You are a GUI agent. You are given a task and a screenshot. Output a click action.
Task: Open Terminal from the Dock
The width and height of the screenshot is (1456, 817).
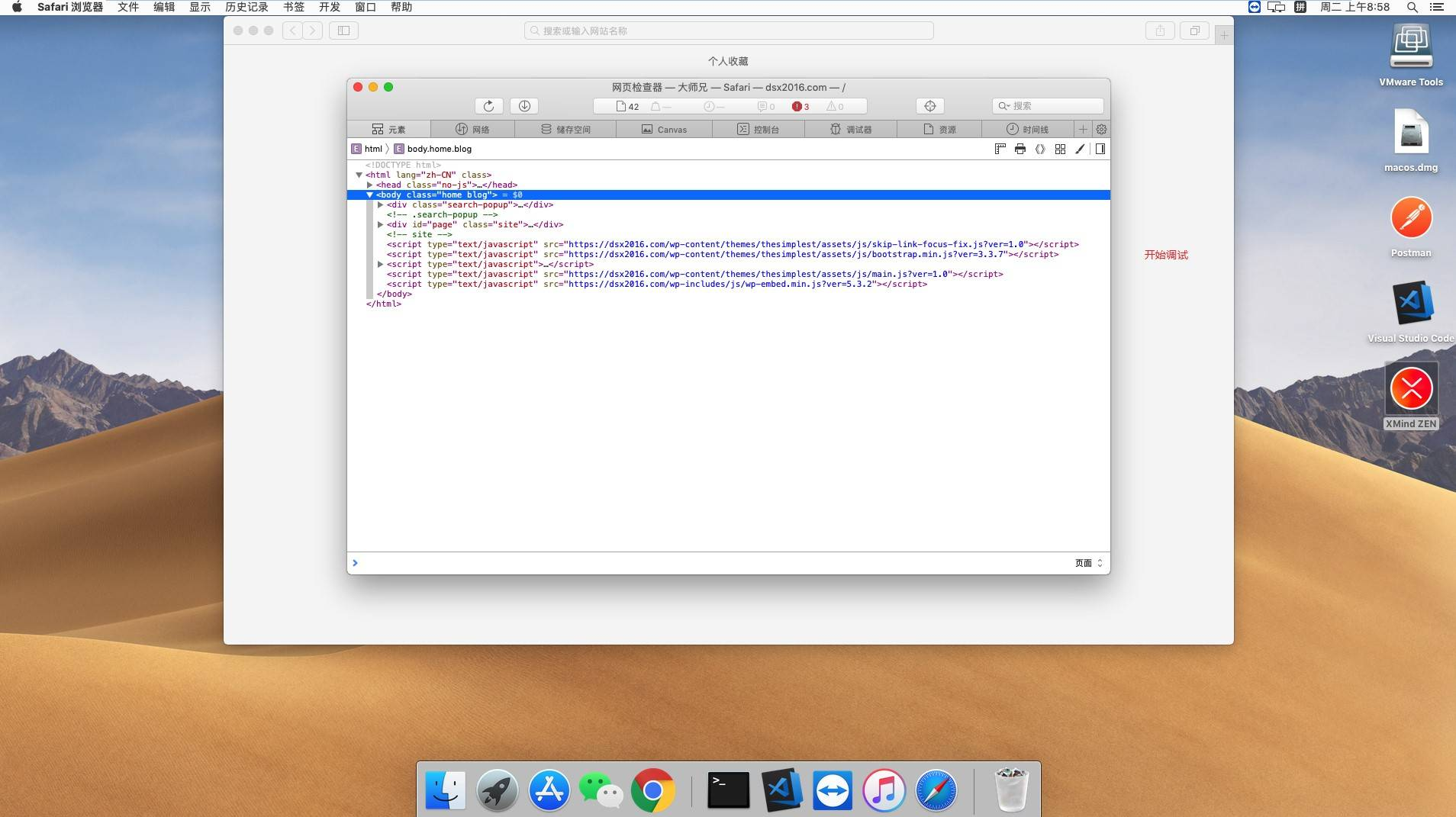coord(728,790)
